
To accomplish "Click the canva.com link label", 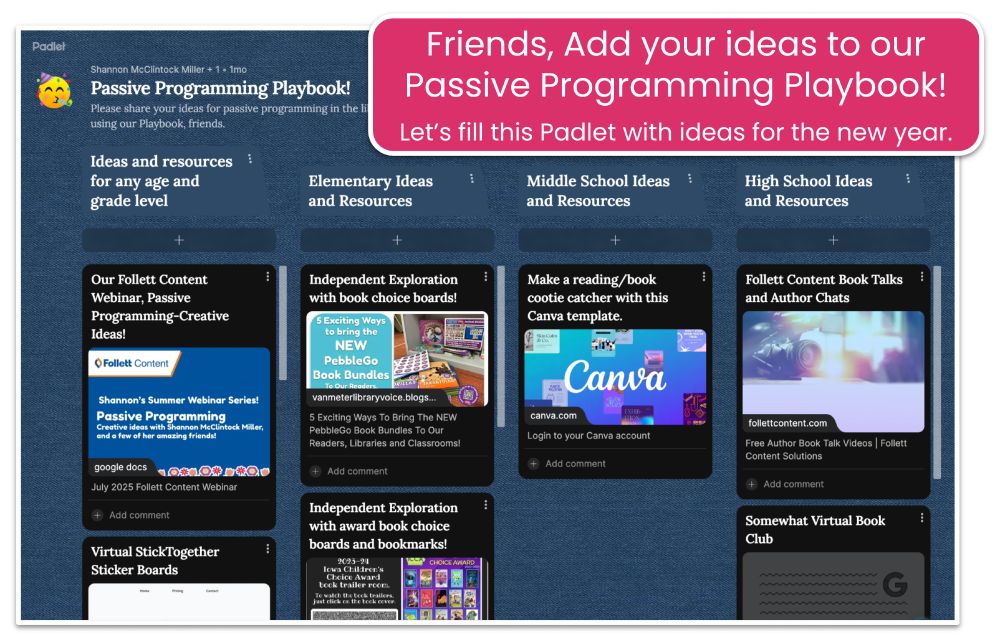I will tap(554, 416).
